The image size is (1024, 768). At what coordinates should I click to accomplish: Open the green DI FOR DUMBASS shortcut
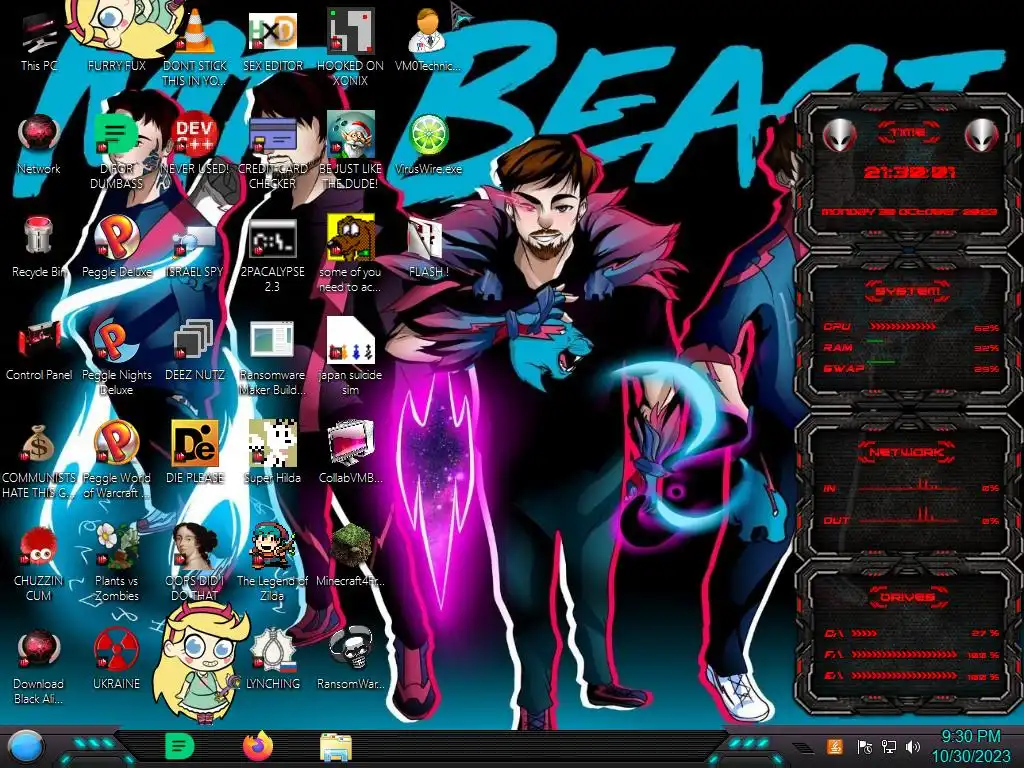(116, 152)
